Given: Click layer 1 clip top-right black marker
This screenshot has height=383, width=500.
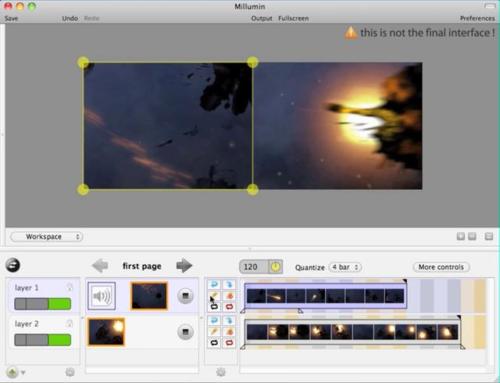Looking at the screenshot, I should [x=404, y=281].
